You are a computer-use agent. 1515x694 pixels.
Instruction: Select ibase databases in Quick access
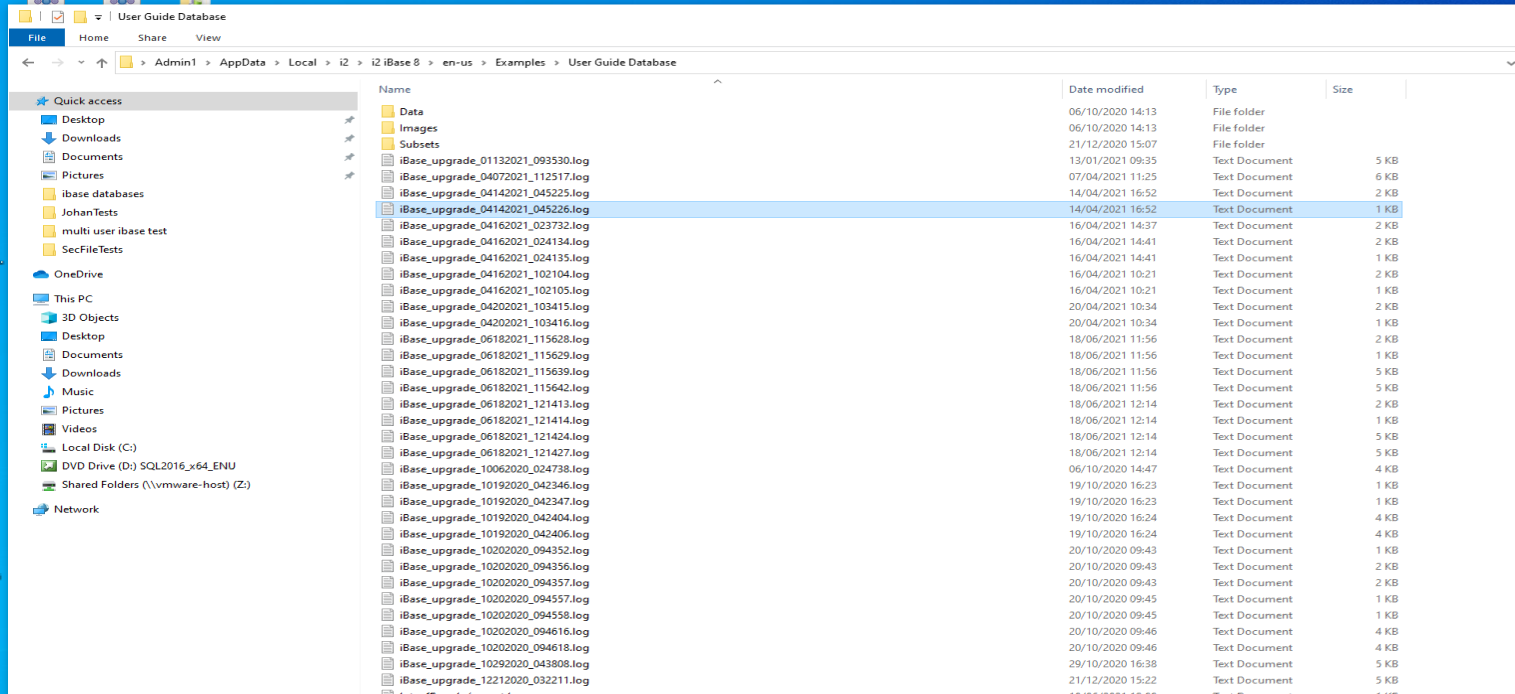click(102, 194)
